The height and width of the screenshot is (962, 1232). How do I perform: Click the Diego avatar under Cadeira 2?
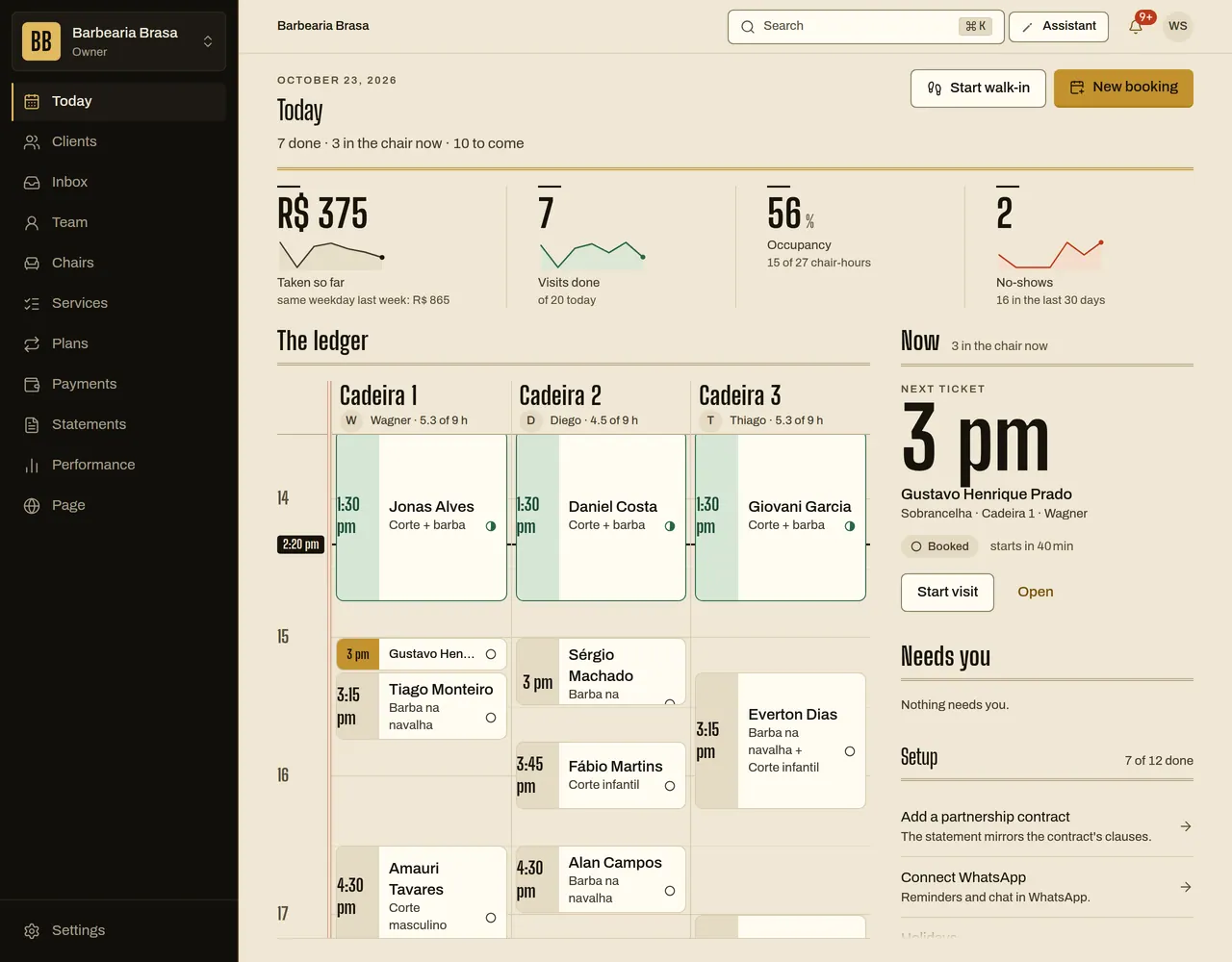[530, 420]
